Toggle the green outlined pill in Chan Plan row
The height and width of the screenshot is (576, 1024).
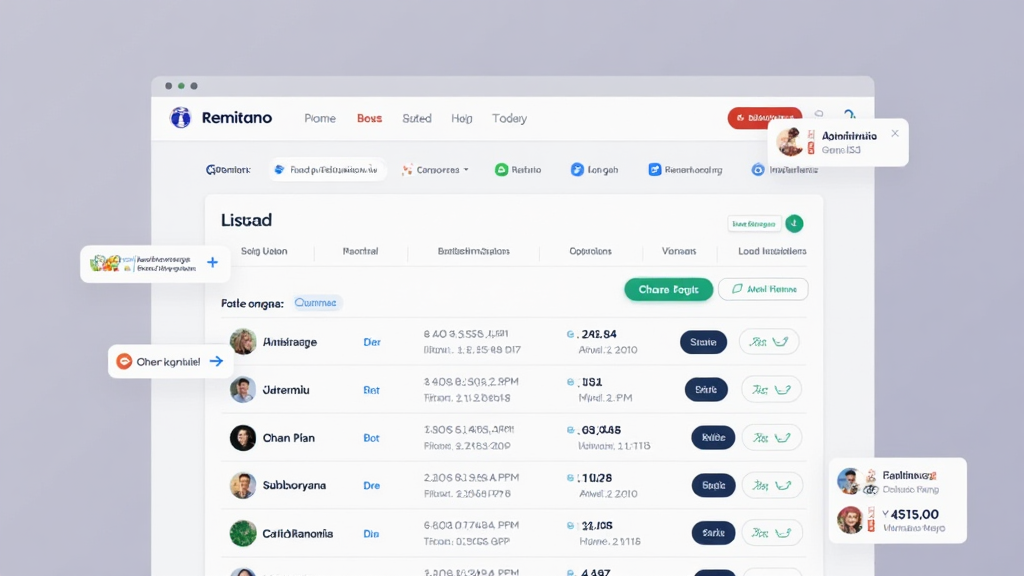pyautogui.click(x=770, y=438)
